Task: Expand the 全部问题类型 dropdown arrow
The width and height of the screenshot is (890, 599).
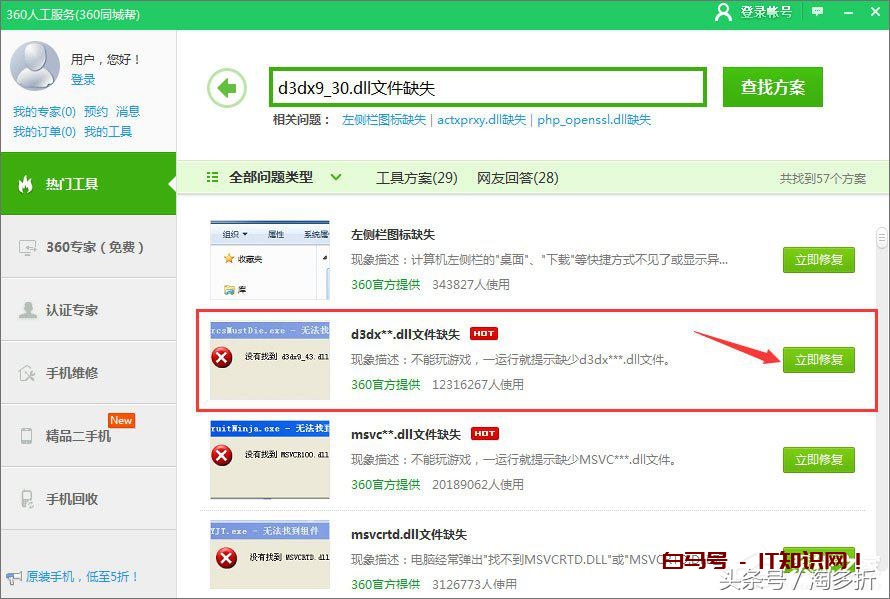Action: [336, 177]
